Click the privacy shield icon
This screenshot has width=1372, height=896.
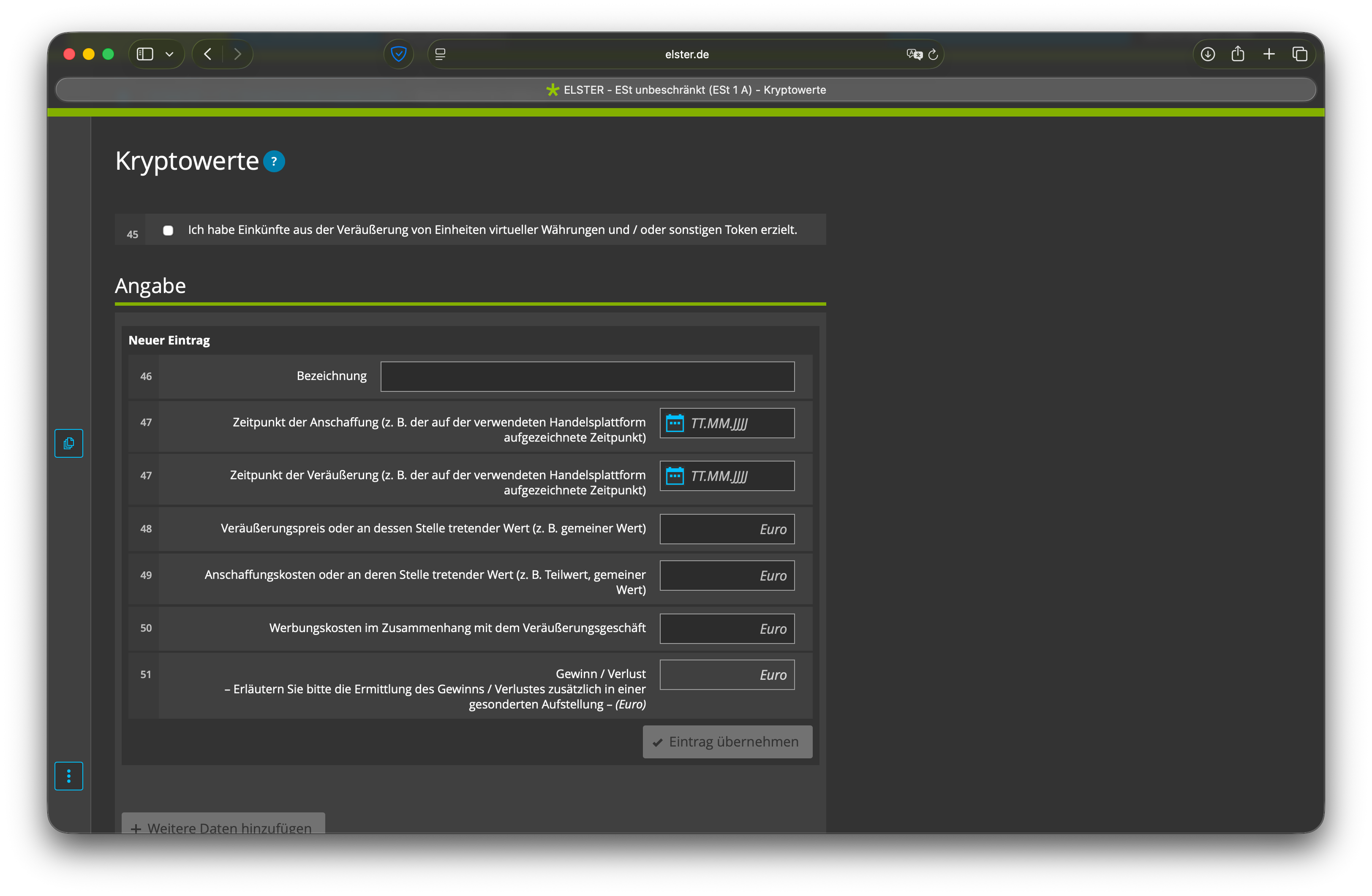coord(398,54)
